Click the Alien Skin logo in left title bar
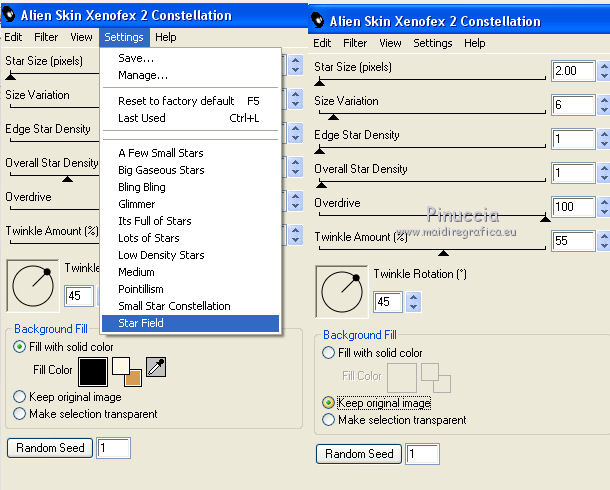This screenshot has width=610, height=490. 9,15
